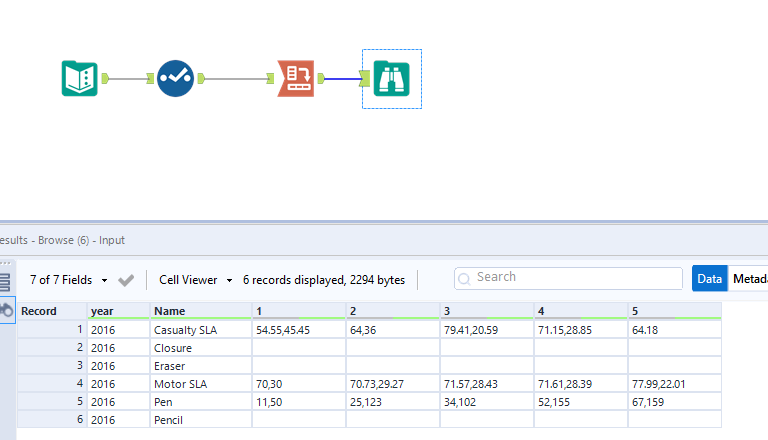Click the checkmark apply button beside Fields
The height and width of the screenshot is (440, 768).
coord(126,280)
